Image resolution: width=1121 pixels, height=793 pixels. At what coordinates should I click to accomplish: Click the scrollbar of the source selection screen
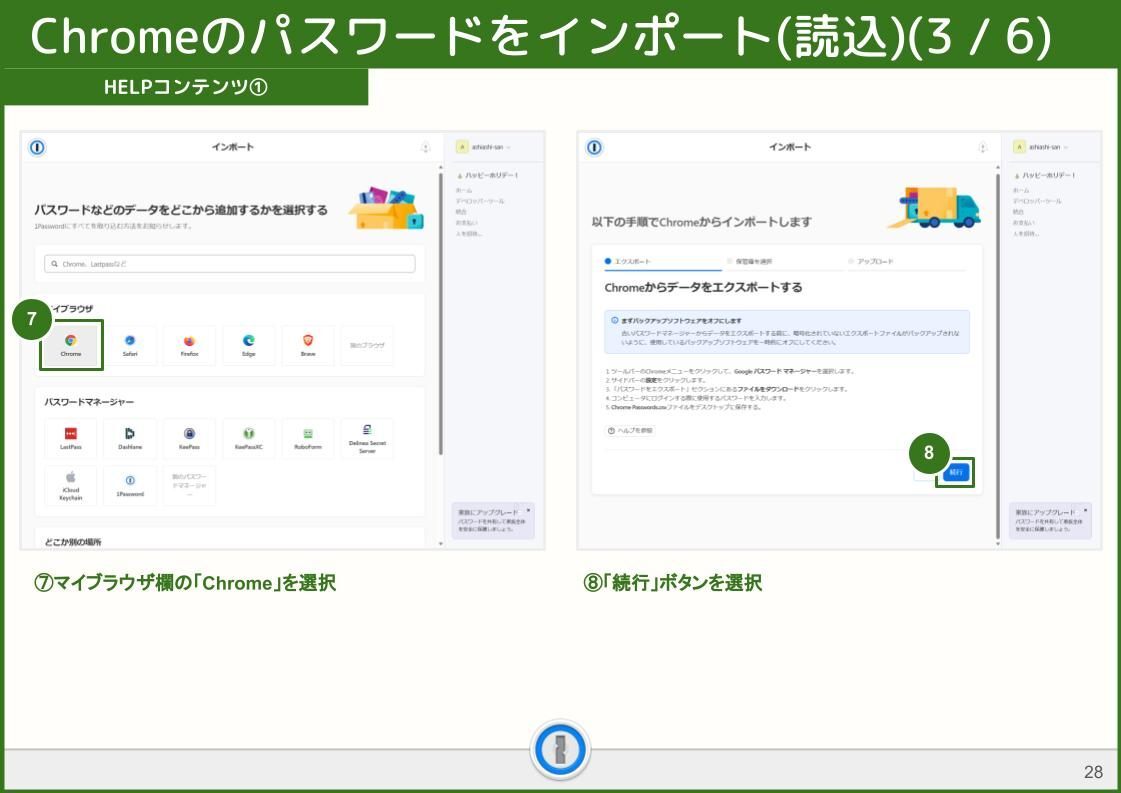[440, 312]
